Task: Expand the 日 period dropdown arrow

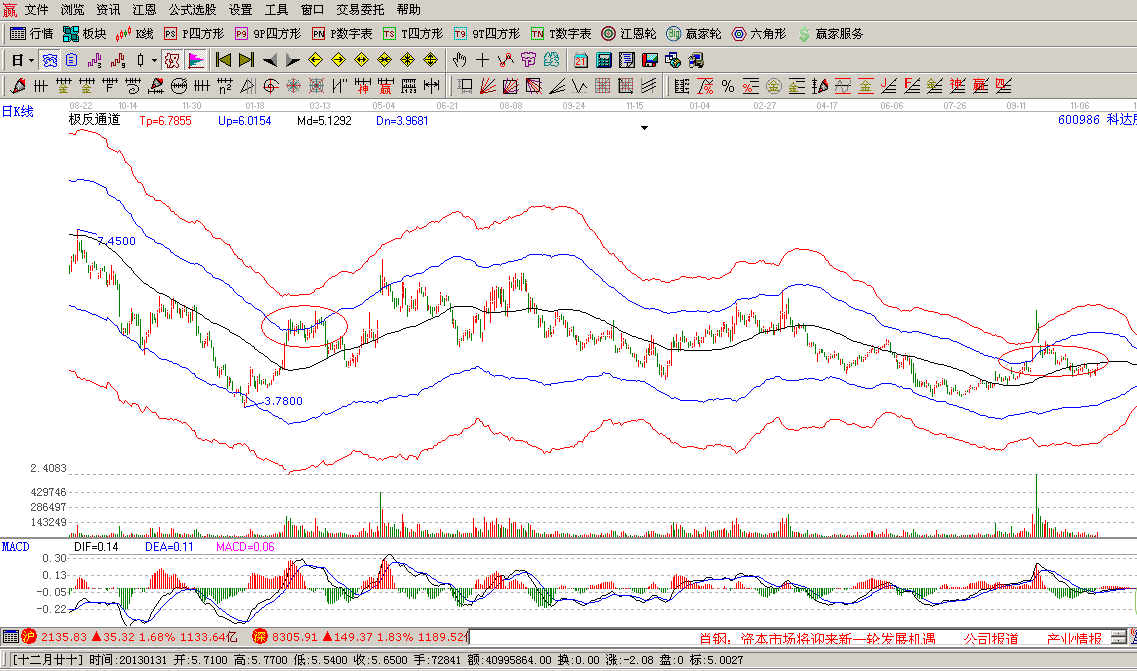Action: click(32, 60)
